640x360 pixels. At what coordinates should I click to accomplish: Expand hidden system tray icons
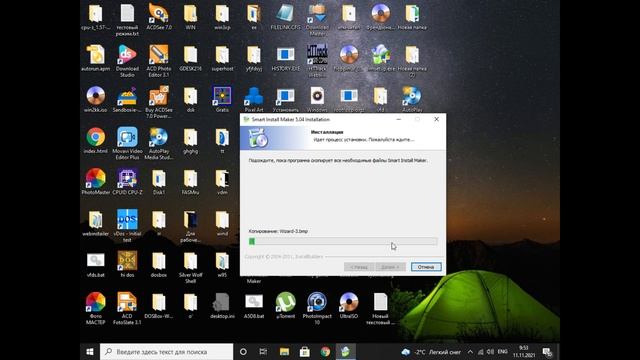click(x=470, y=352)
